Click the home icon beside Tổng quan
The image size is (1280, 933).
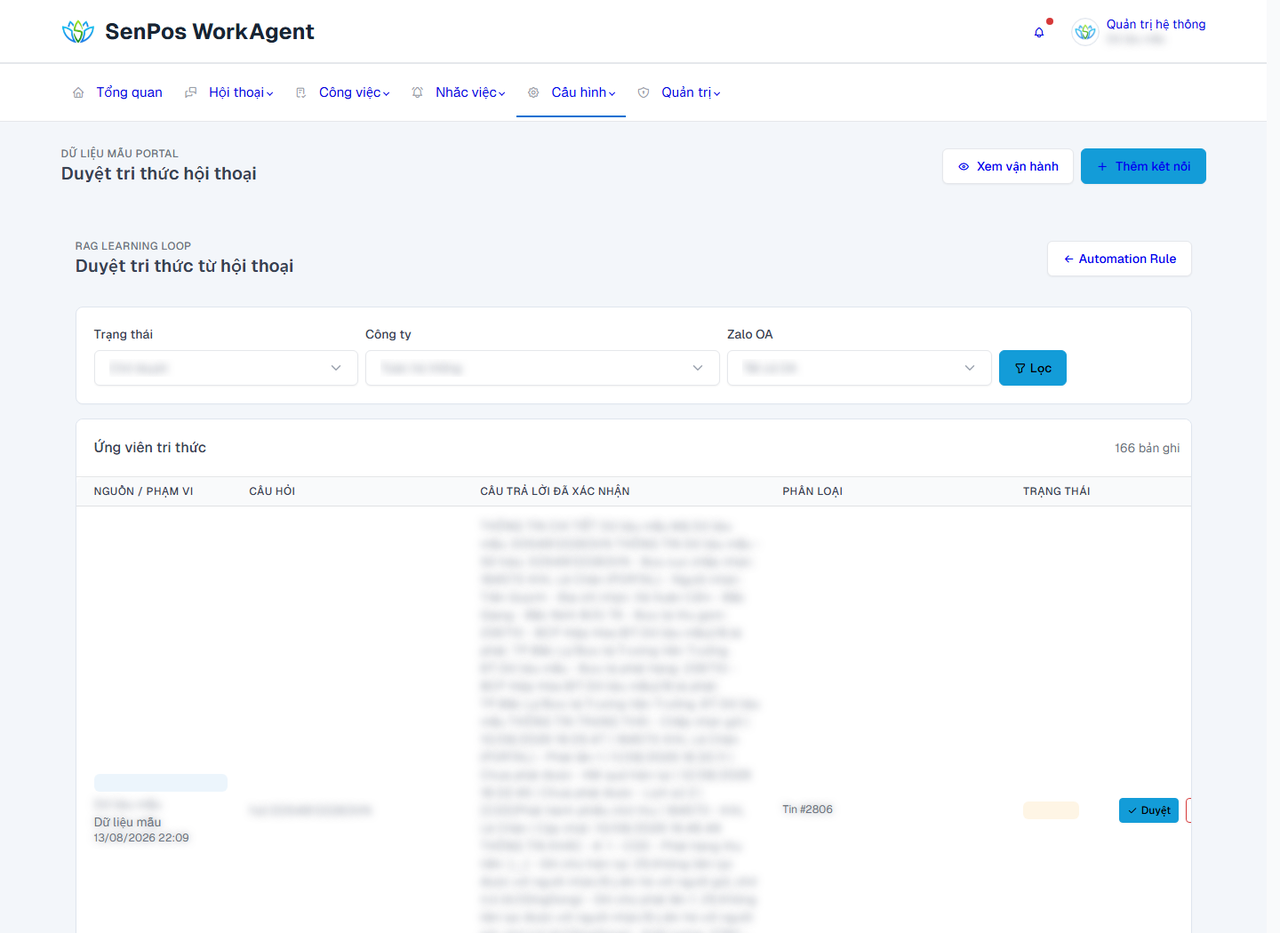pos(78,93)
